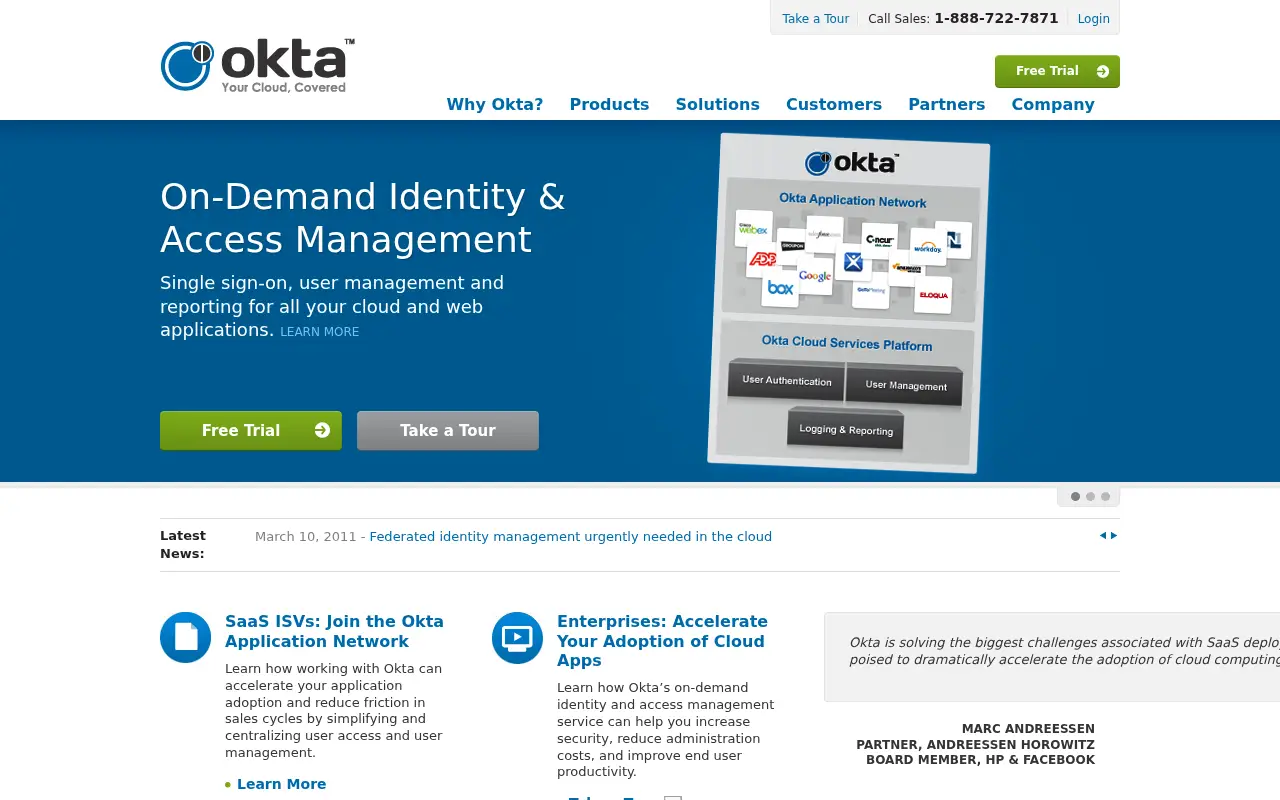
Task: Click the monitor icon beside Enterprises heading
Action: (518, 637)
